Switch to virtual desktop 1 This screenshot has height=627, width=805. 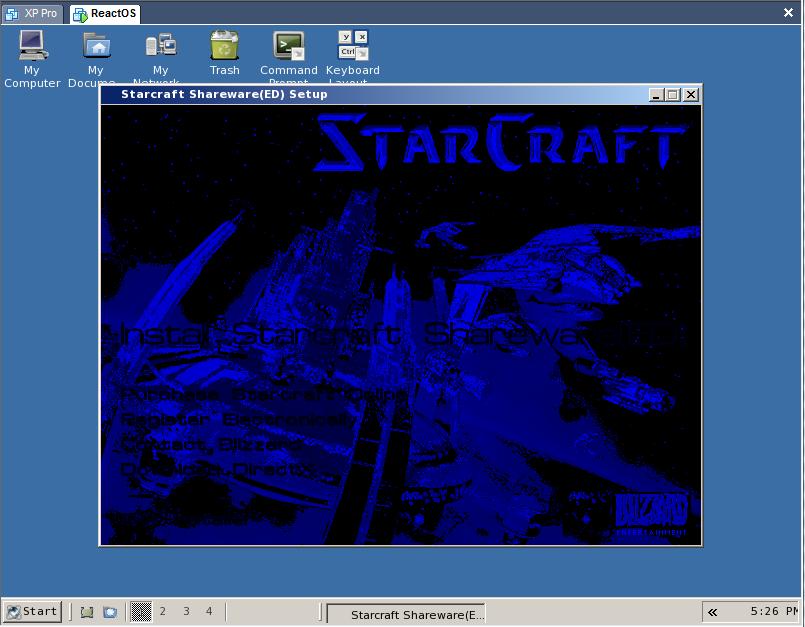(141, 612)
